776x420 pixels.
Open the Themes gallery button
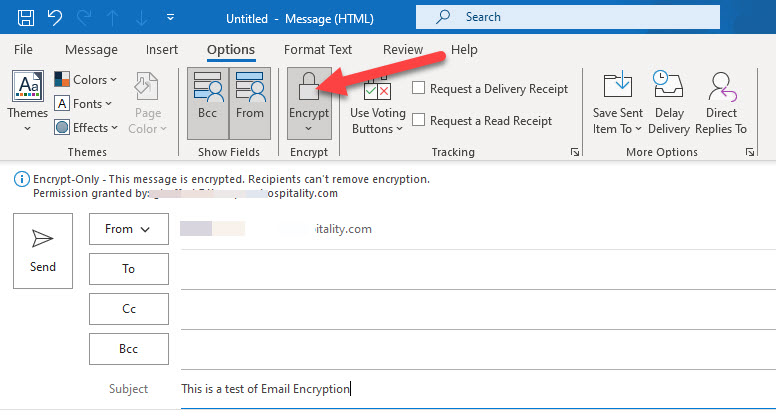coord(27,102)
